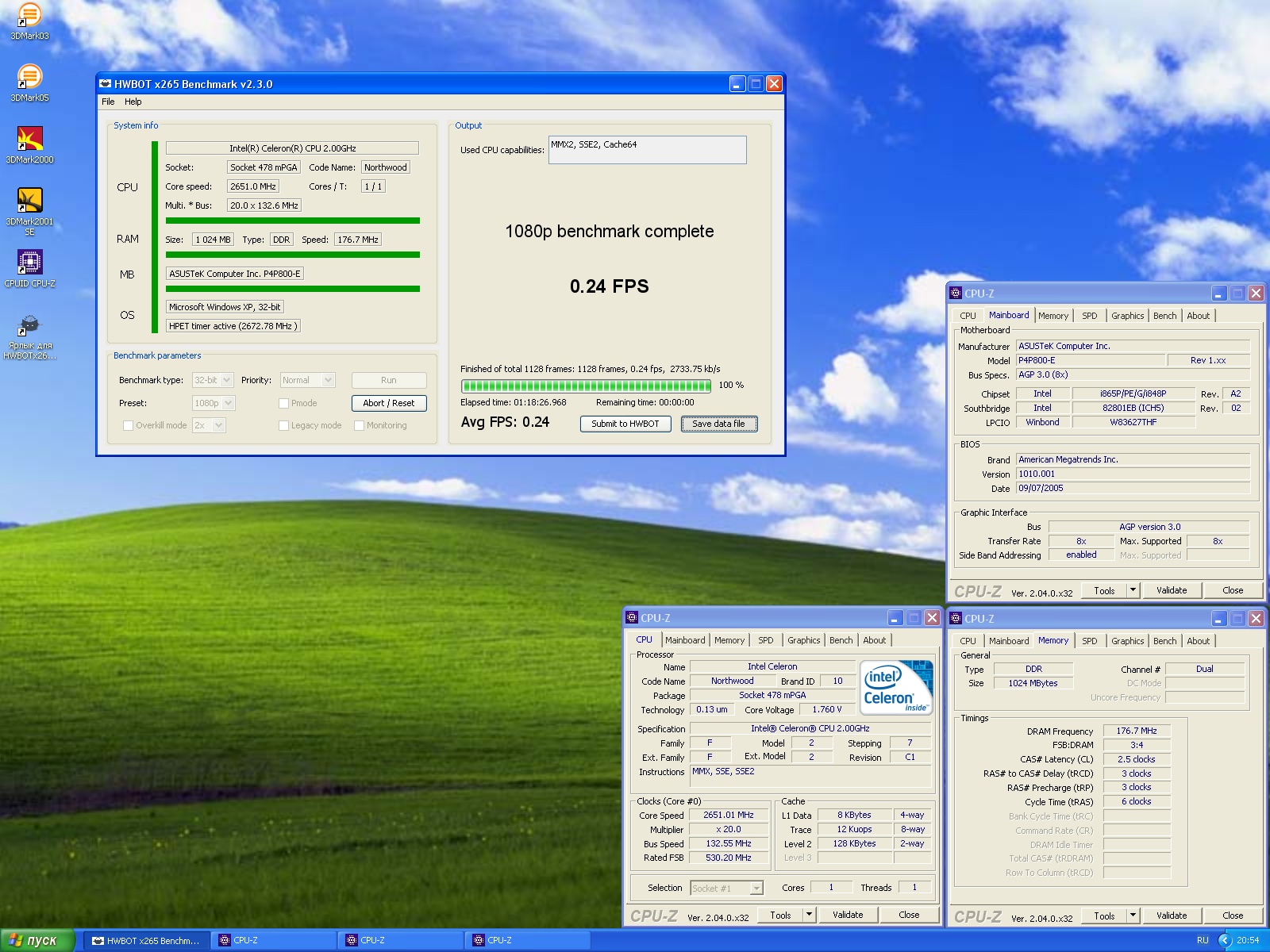Screen dimensions: 1270x952
Task: Click Close button in the Memory window
Action: click(1233, 916)
